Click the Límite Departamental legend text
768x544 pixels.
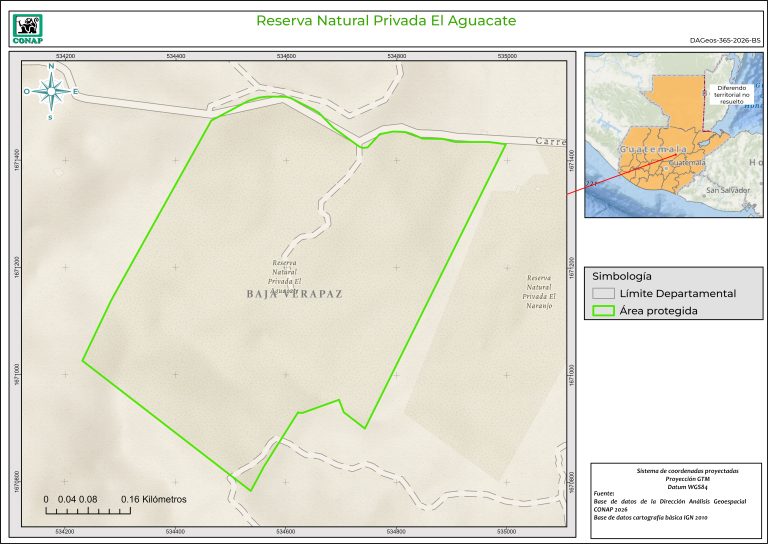tap(677, 294)
